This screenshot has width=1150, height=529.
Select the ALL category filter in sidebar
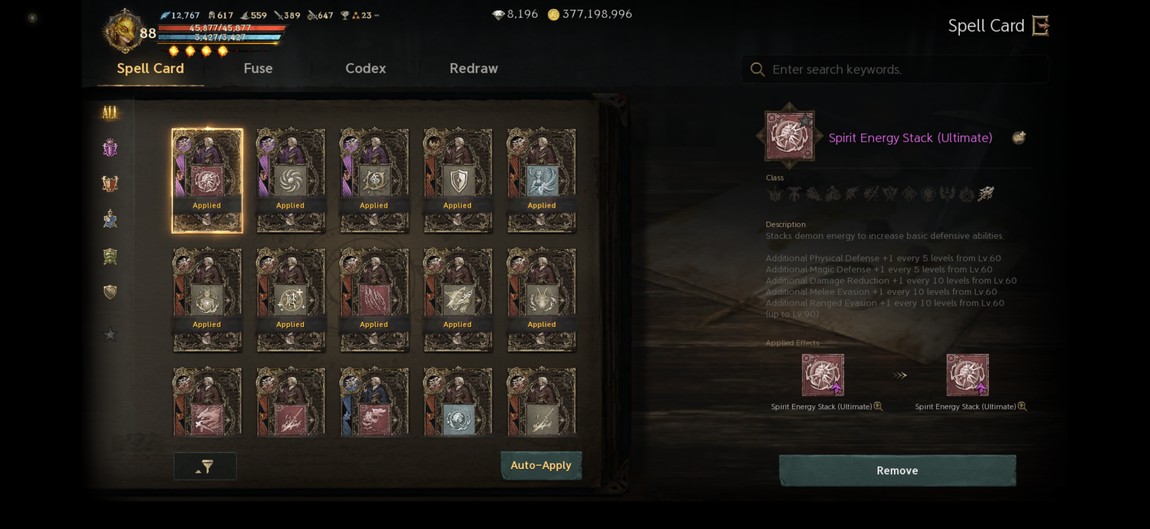(109, 112)
